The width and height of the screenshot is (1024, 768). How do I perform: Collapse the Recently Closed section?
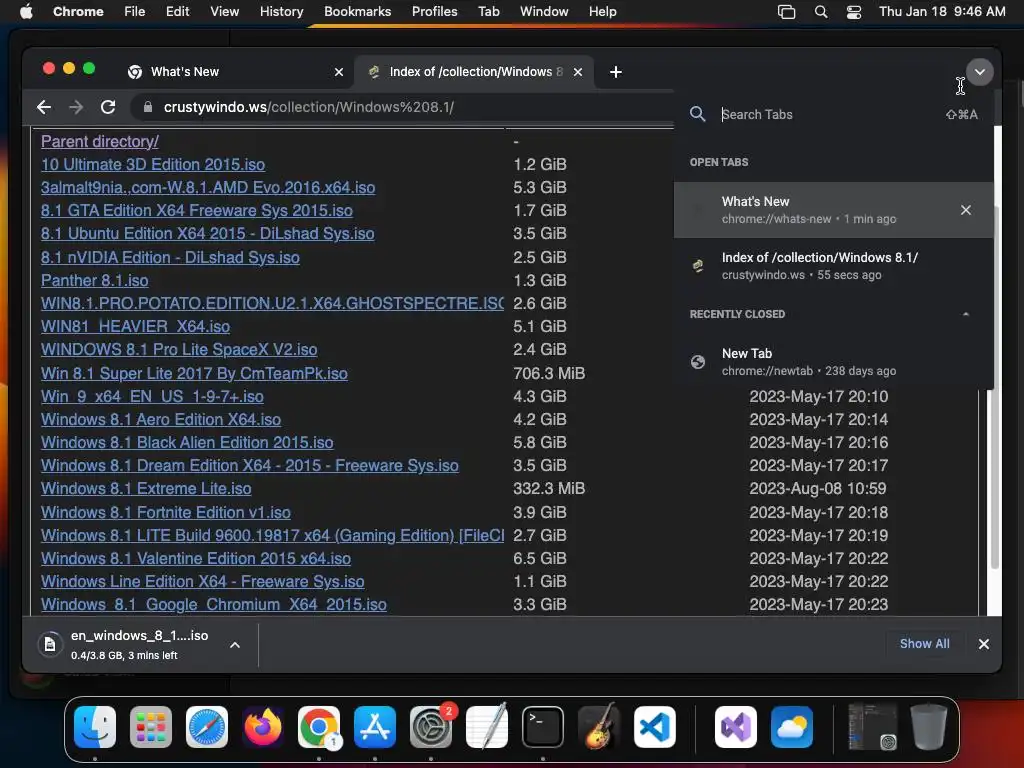(x=966, y=314)
